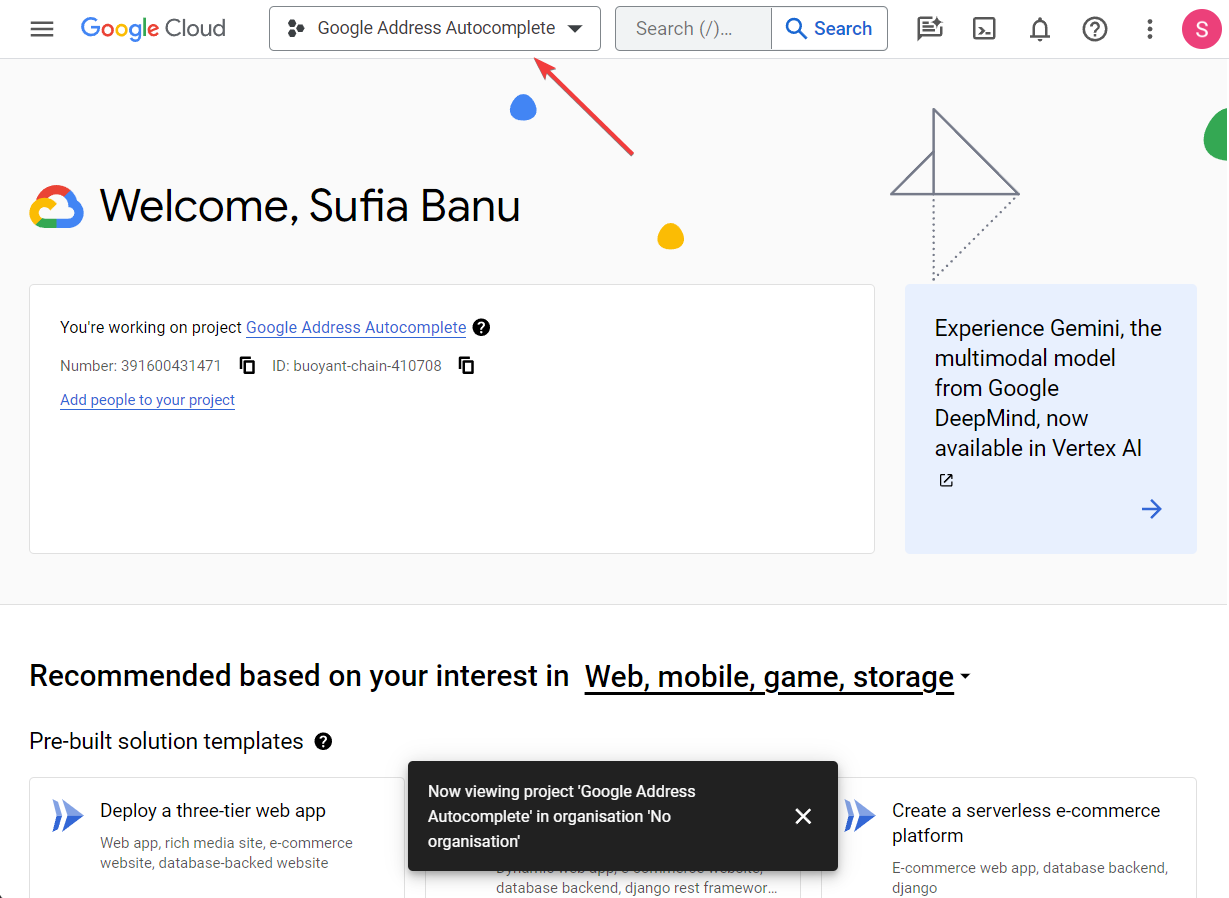
Task: Click help icon next to project name
Action: [481, 327]
